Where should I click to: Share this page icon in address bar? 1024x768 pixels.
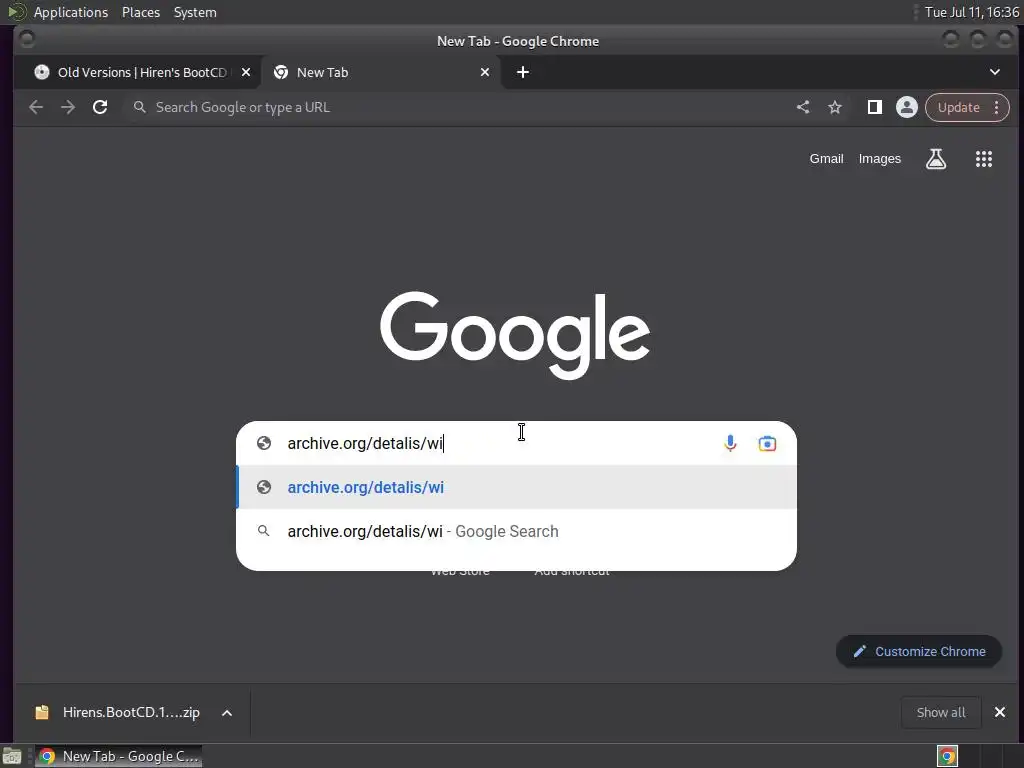(x=803, y=107)
